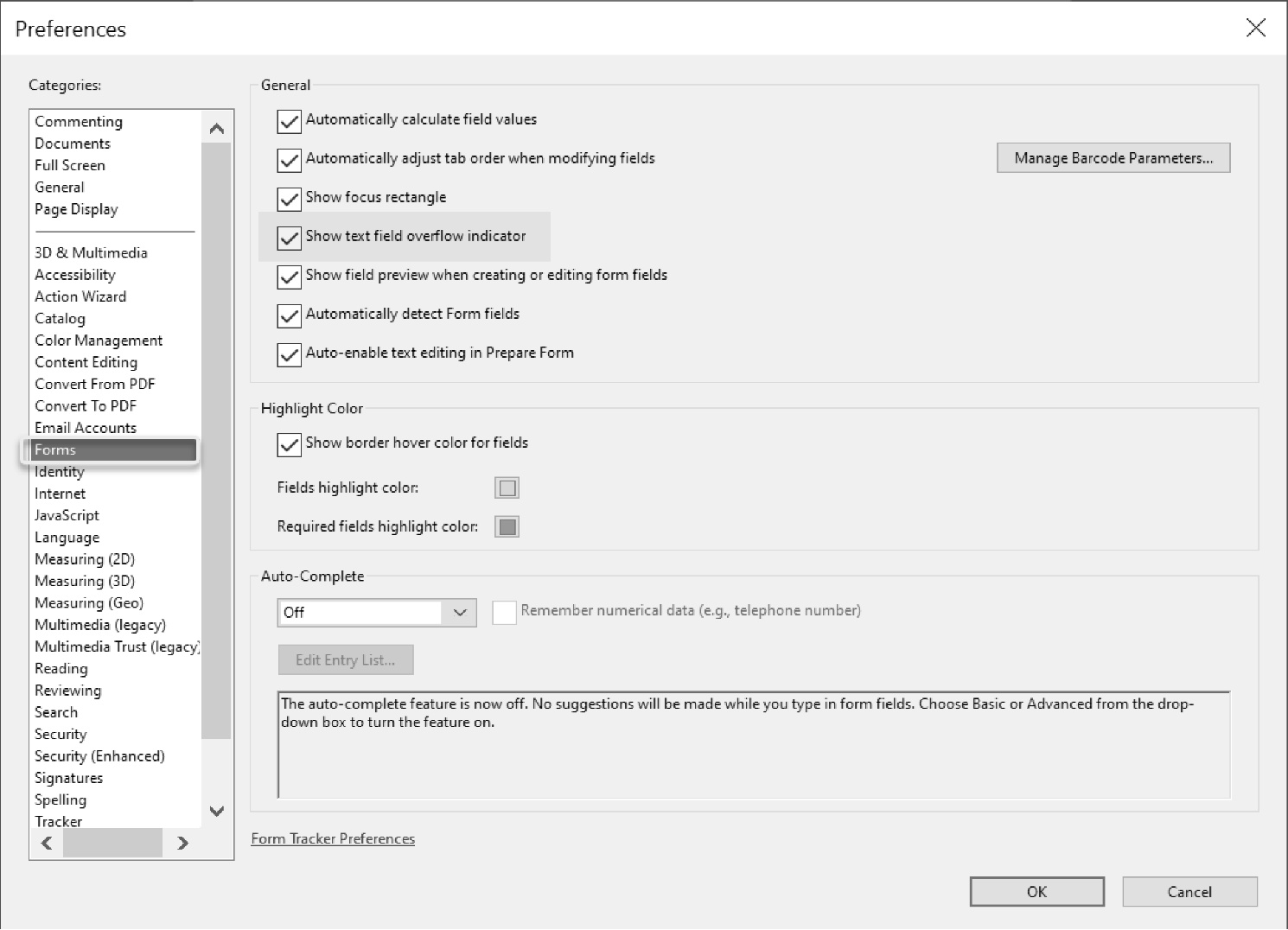Toggle Show text field overflow indicator

[x=289, y=238]
